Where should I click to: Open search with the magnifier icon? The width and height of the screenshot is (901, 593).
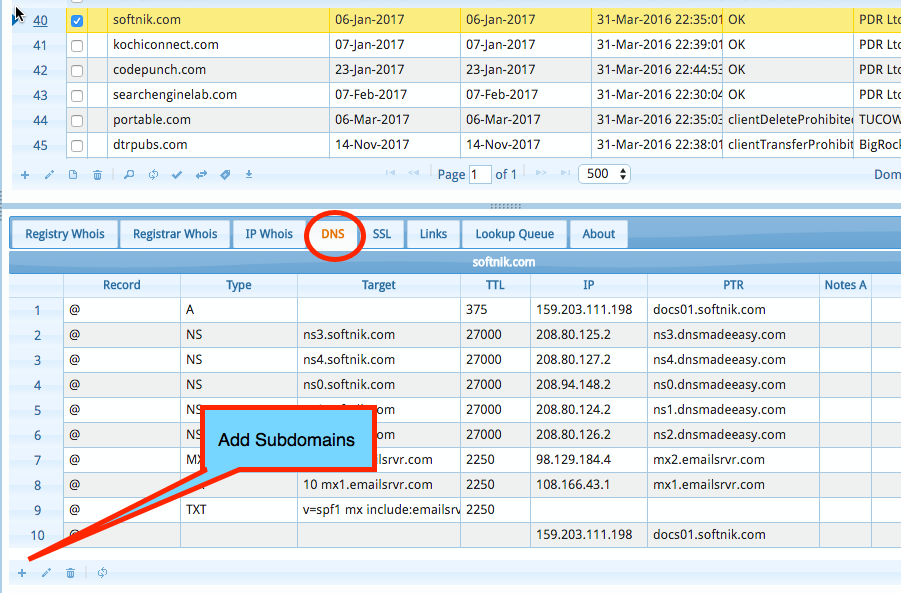point(129,175)
